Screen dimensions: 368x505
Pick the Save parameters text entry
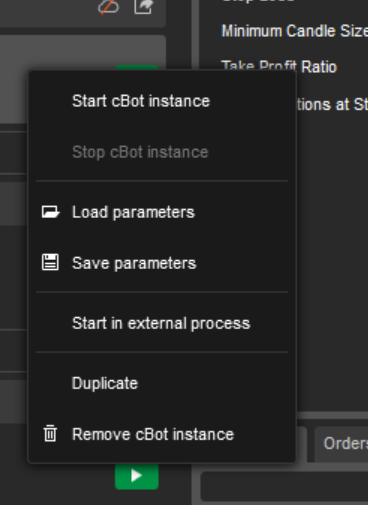[x=134, y=263]
